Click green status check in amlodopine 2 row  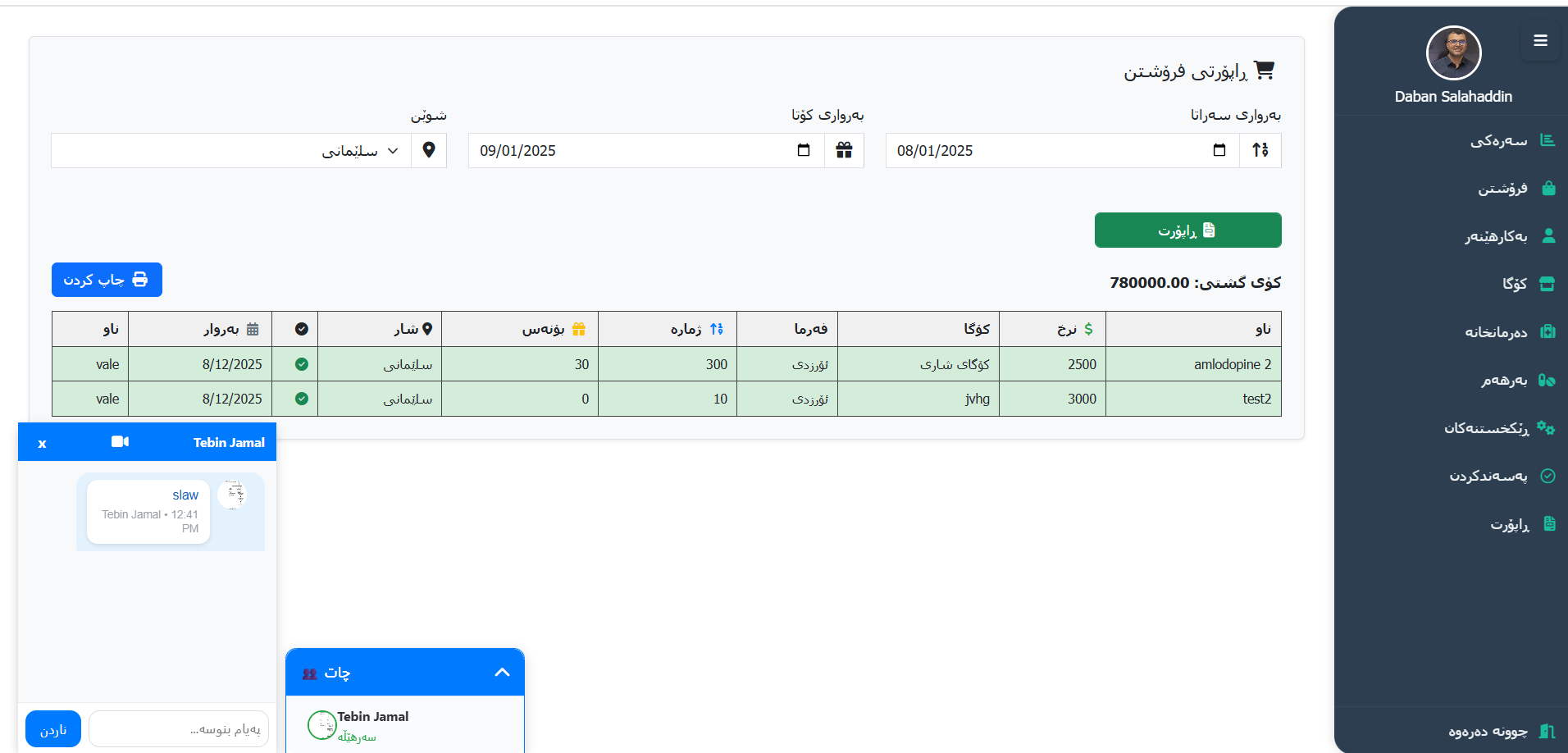[x=302, y=364]
